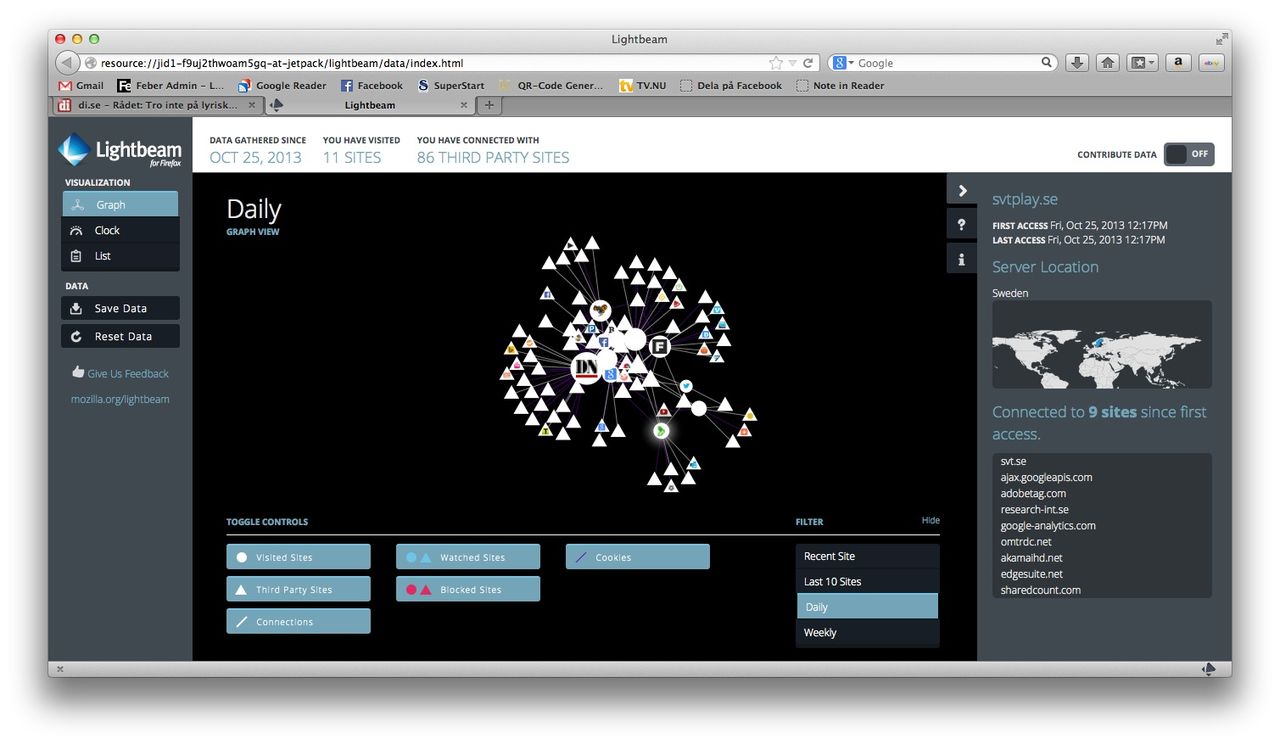Screen dimensions: 1280x744
Task: Toggle Visited Sites visibility
Action: [298, 557]
